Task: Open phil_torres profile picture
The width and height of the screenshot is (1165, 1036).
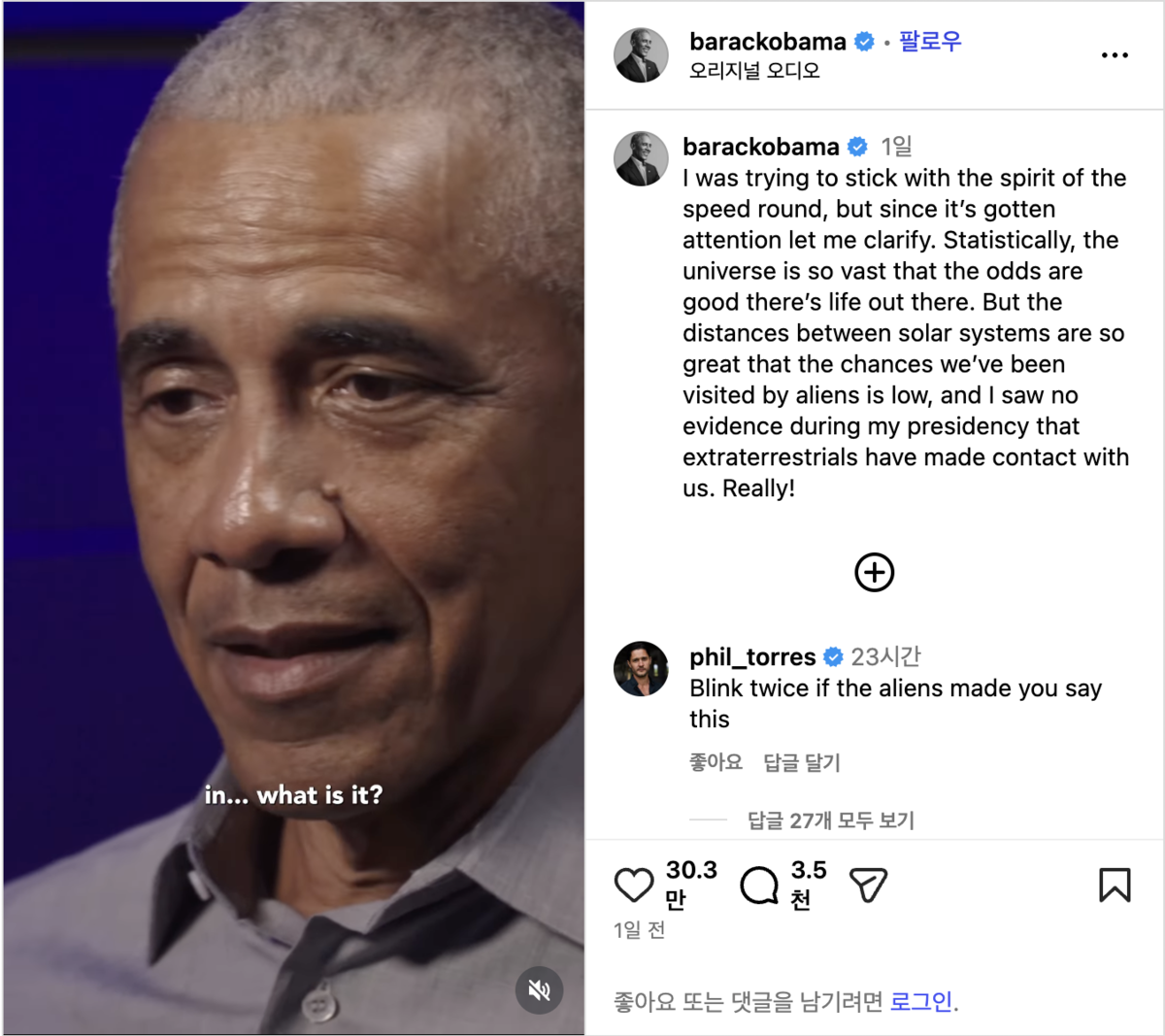Action: pos(641,669)
